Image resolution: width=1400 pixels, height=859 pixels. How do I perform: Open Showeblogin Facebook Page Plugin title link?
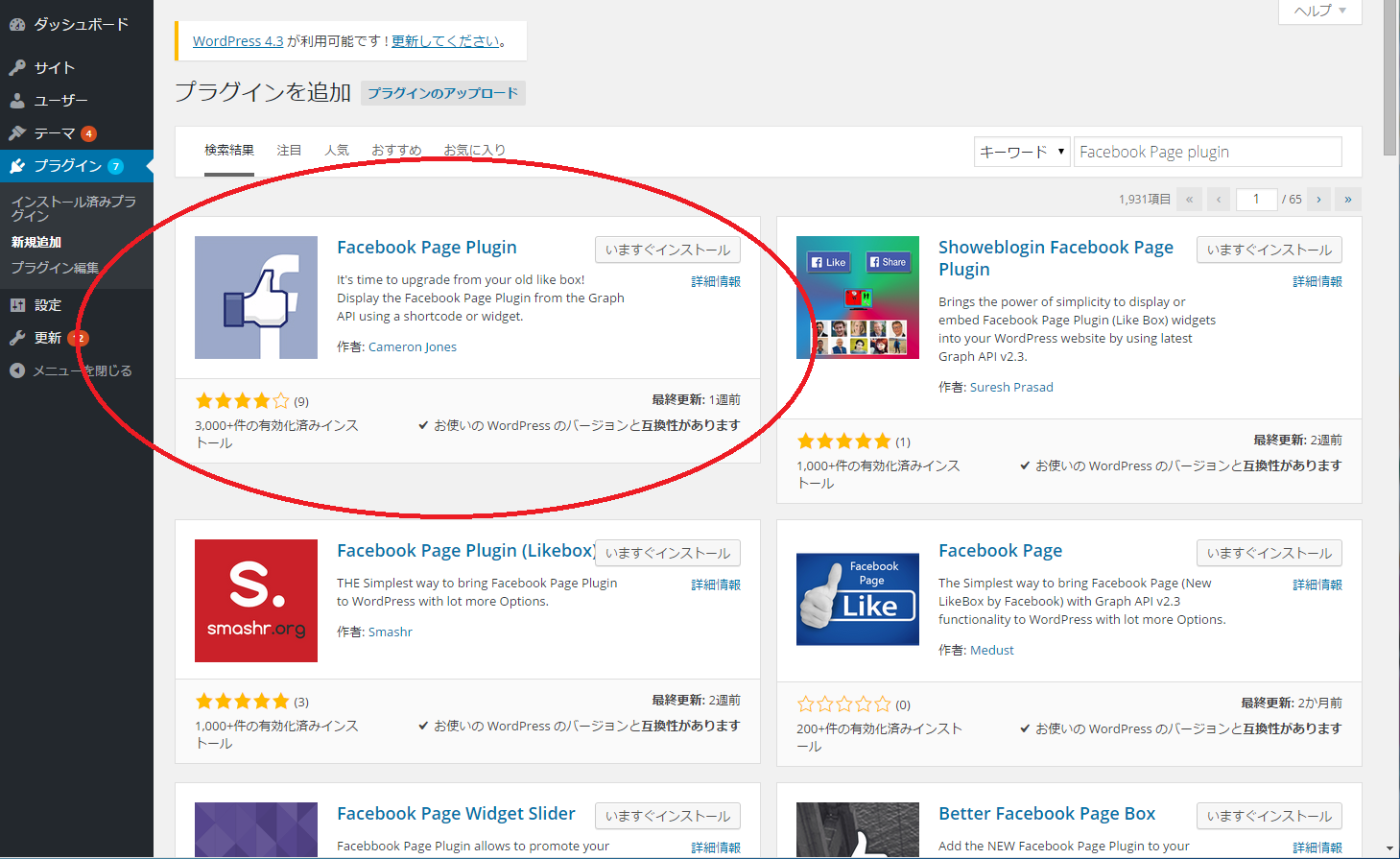point(1056,258)
